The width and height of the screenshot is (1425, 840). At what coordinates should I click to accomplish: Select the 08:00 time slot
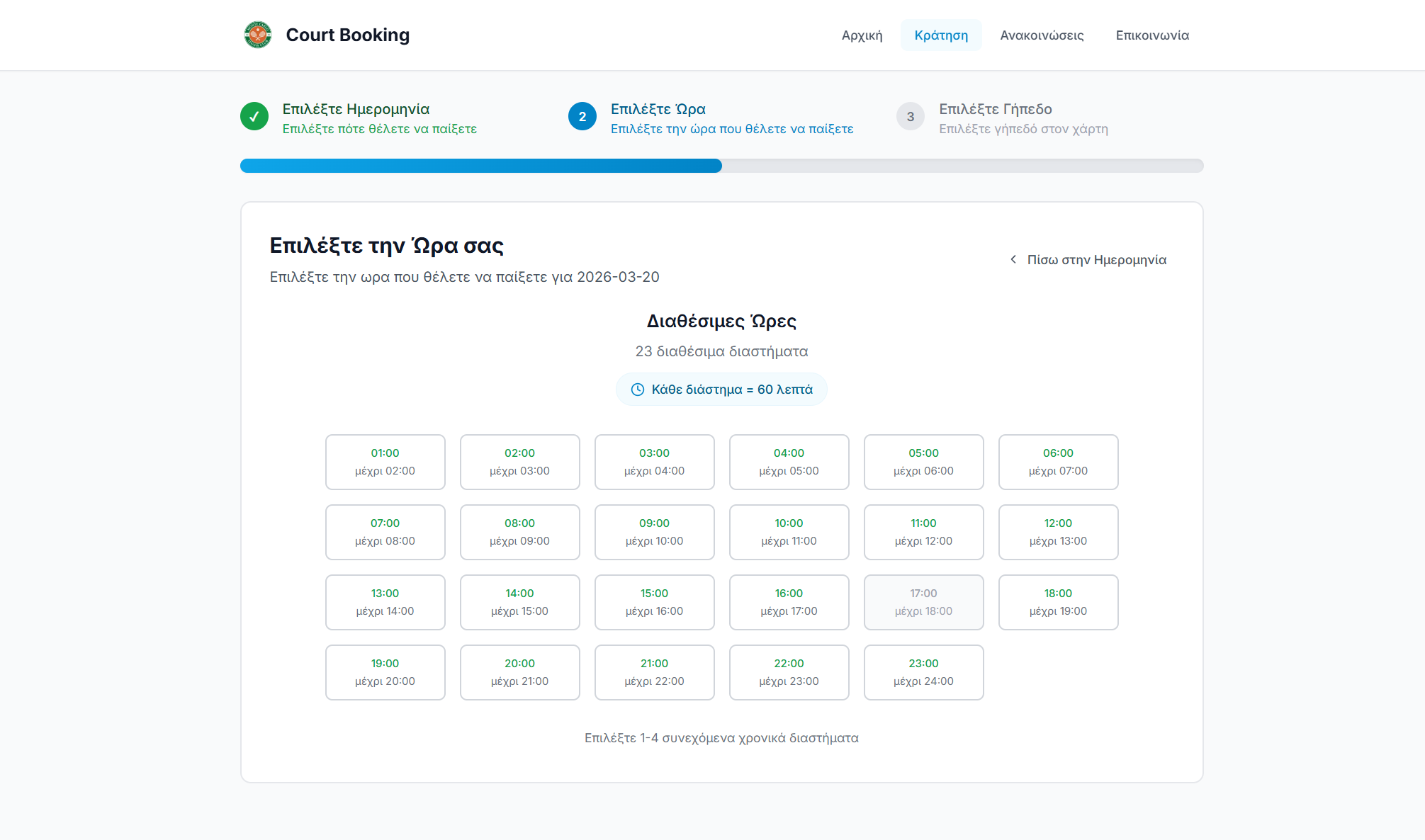tap(520, 532)
